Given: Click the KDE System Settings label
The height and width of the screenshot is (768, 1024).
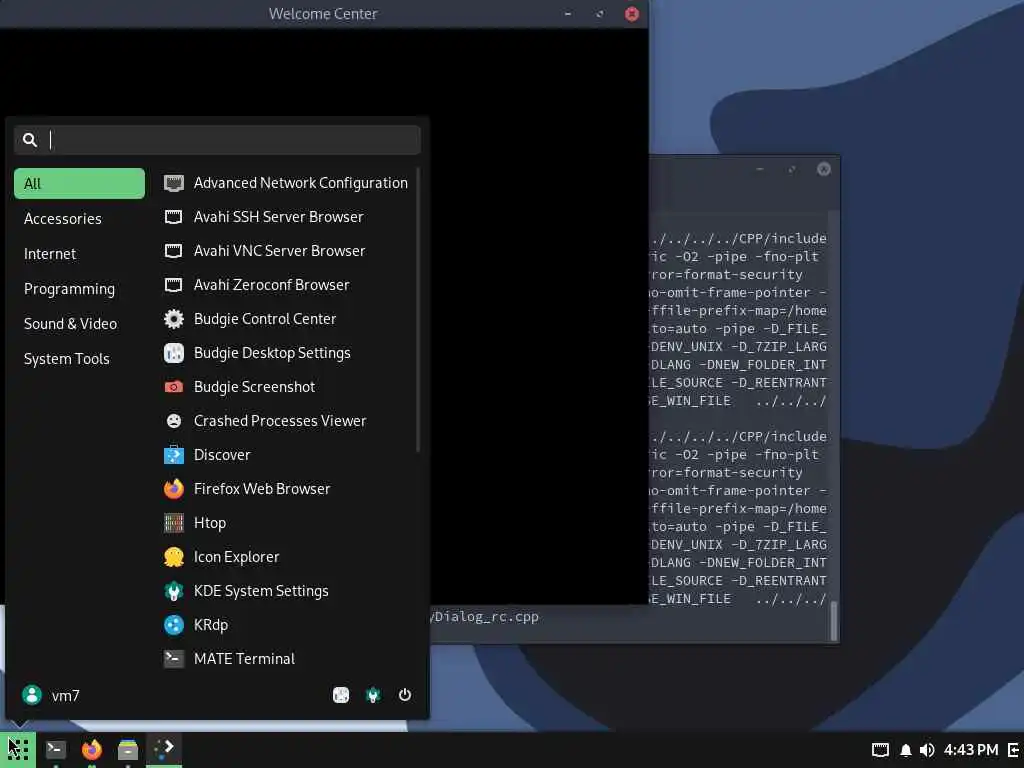Looking at the screenshot, I should click(261, 590).
